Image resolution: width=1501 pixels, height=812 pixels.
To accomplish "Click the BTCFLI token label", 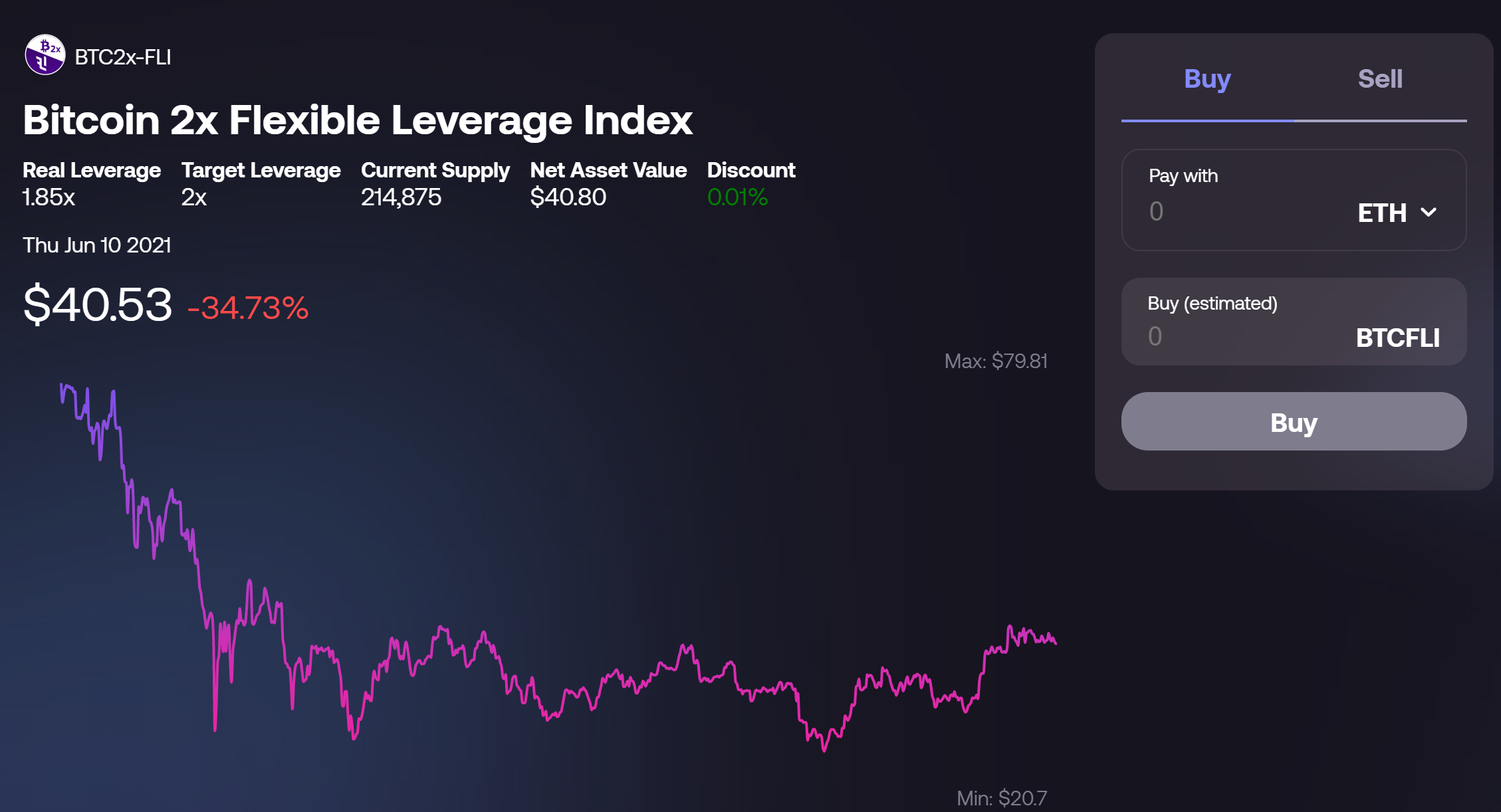I will point(1397,338).
